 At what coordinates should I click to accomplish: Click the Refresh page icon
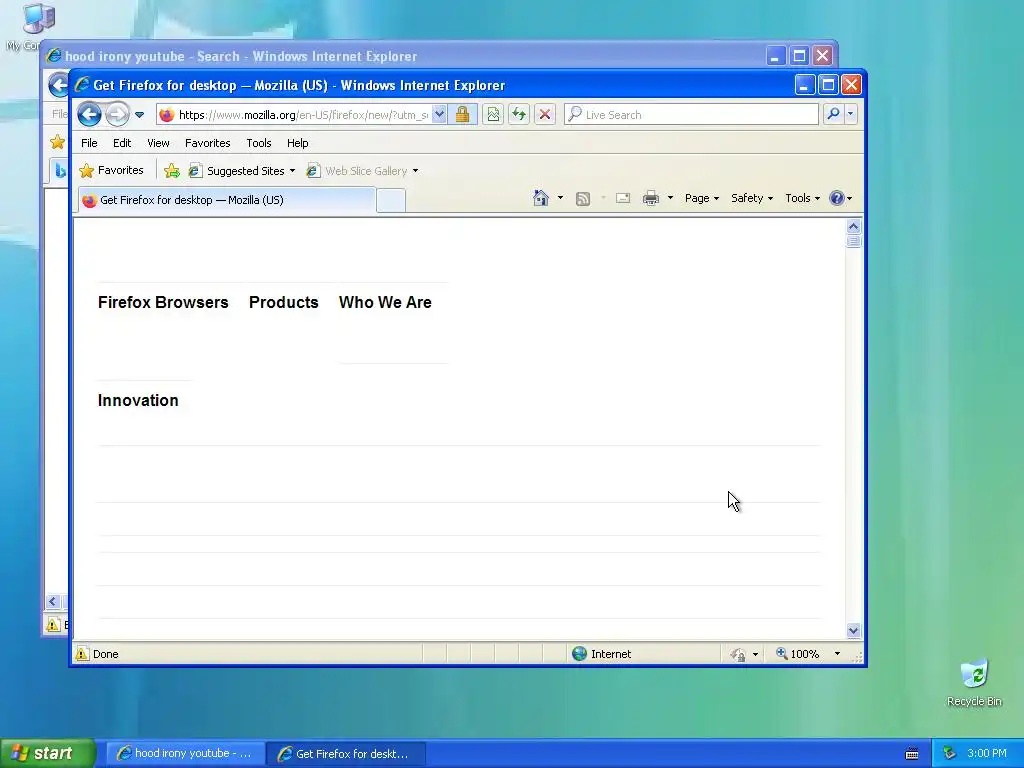519,114
